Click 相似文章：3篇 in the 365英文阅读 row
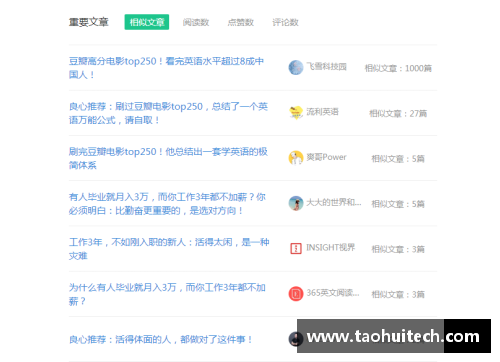 click(398, 294)
